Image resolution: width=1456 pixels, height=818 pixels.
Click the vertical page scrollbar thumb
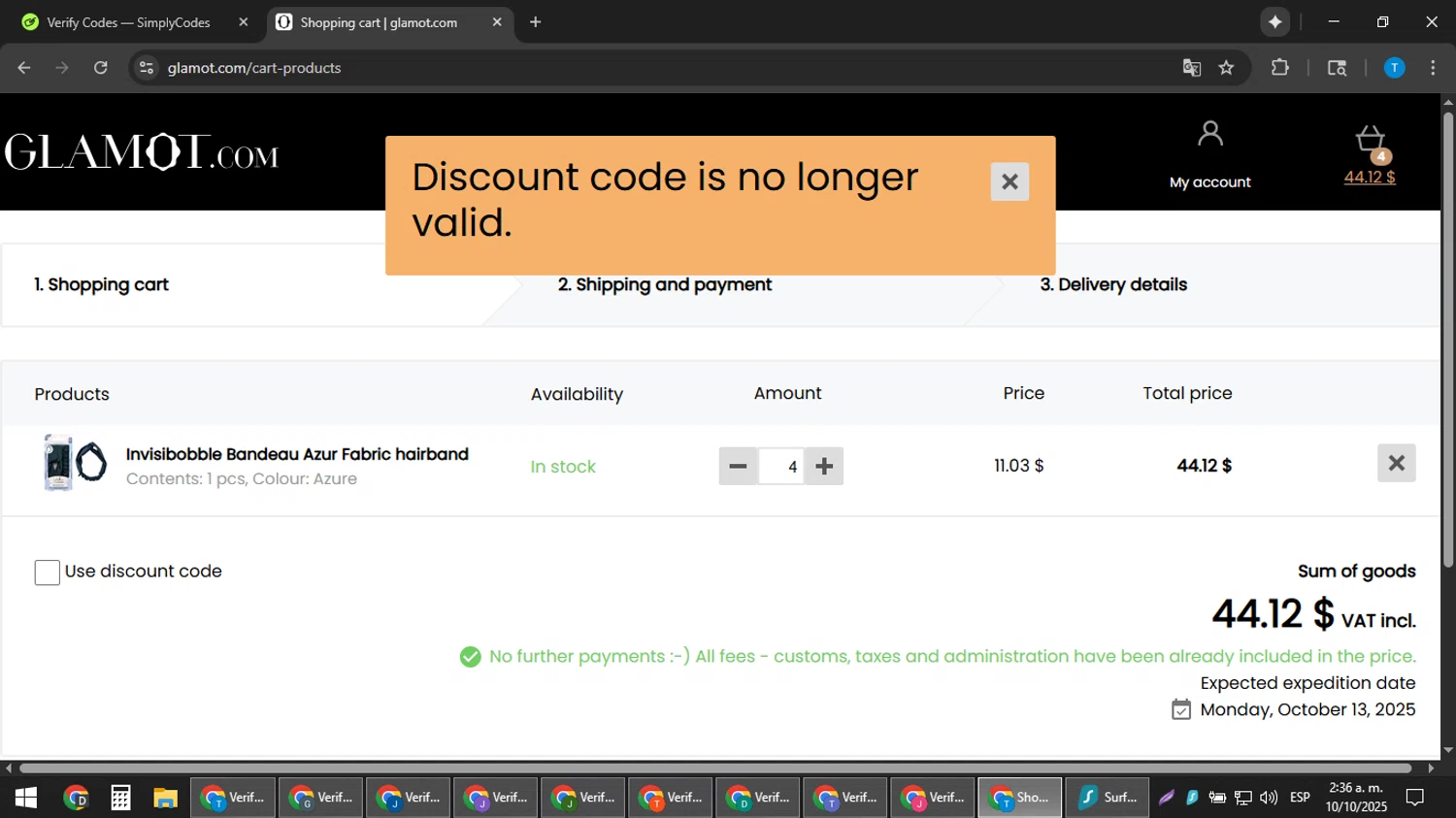1448,340
